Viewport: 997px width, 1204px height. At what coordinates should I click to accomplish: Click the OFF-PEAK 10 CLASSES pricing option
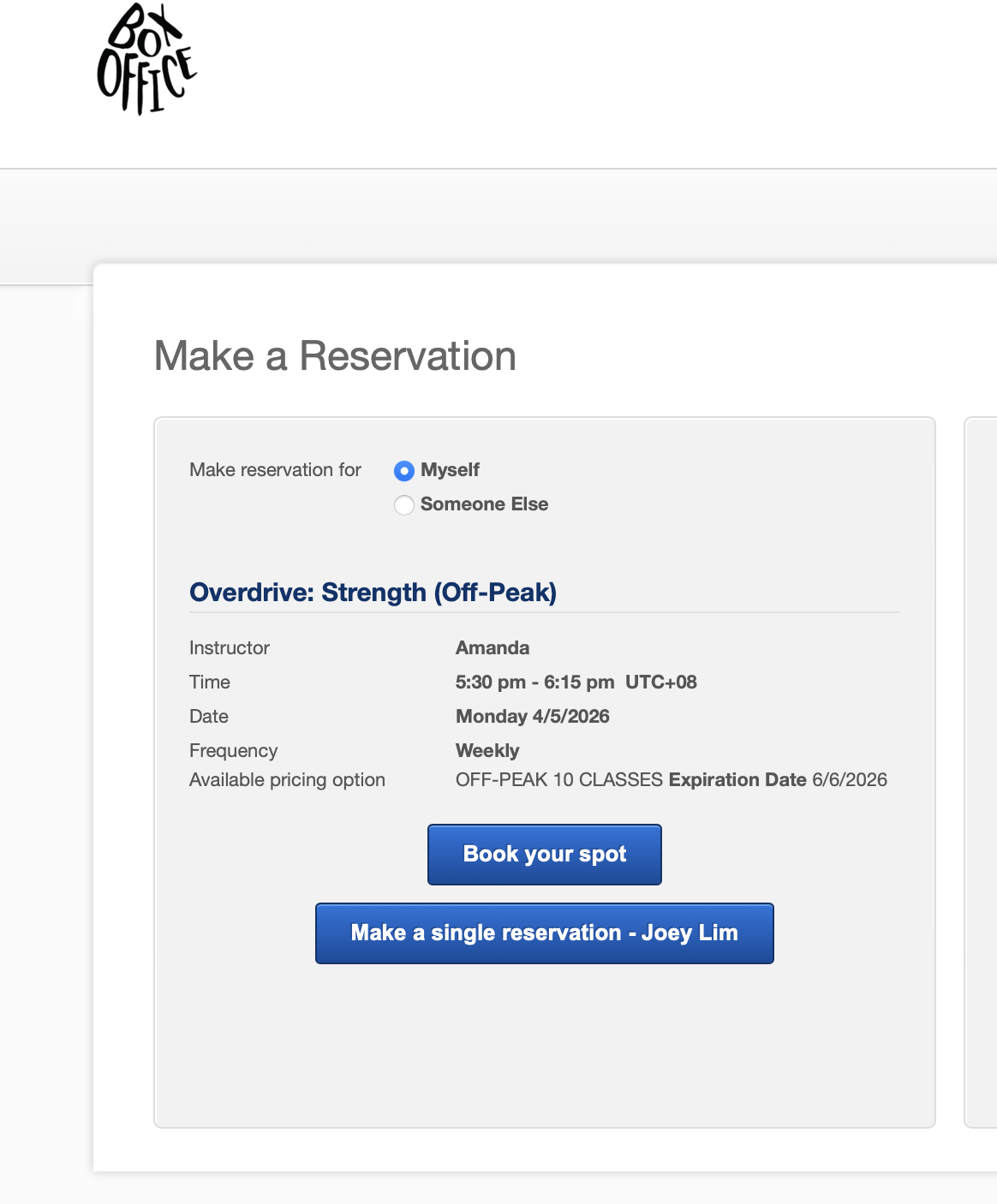(559, 780)
